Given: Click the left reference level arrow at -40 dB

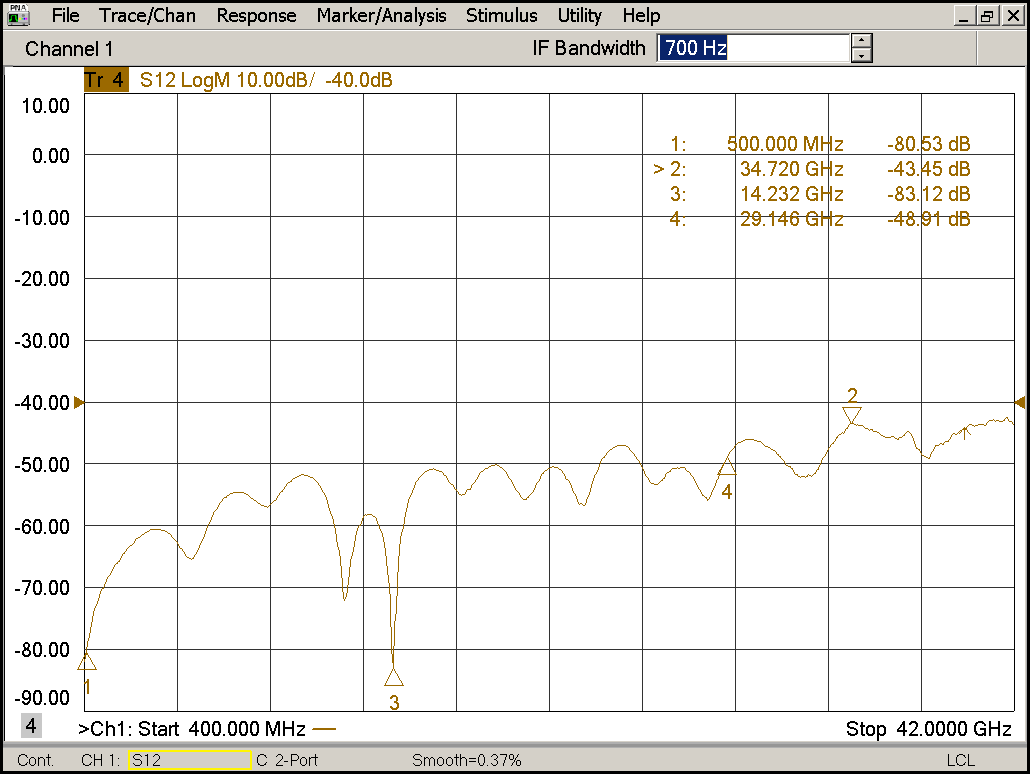Looking at the screenshot, I should 79,403.
